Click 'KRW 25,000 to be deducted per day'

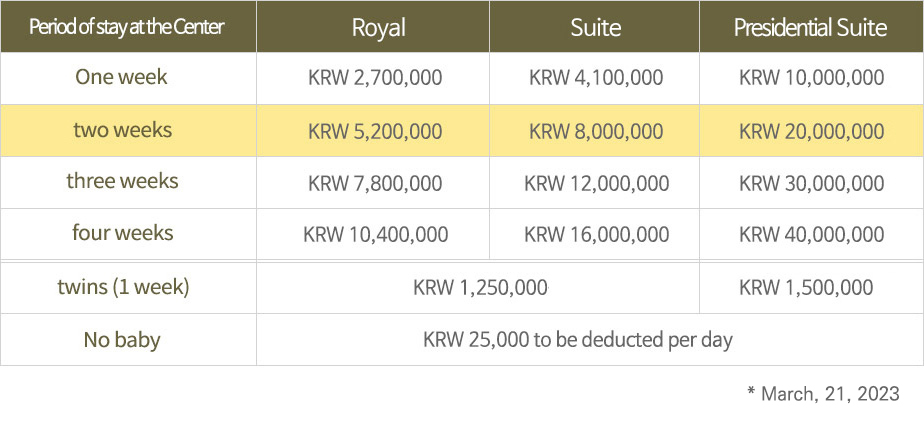(578, 340)
